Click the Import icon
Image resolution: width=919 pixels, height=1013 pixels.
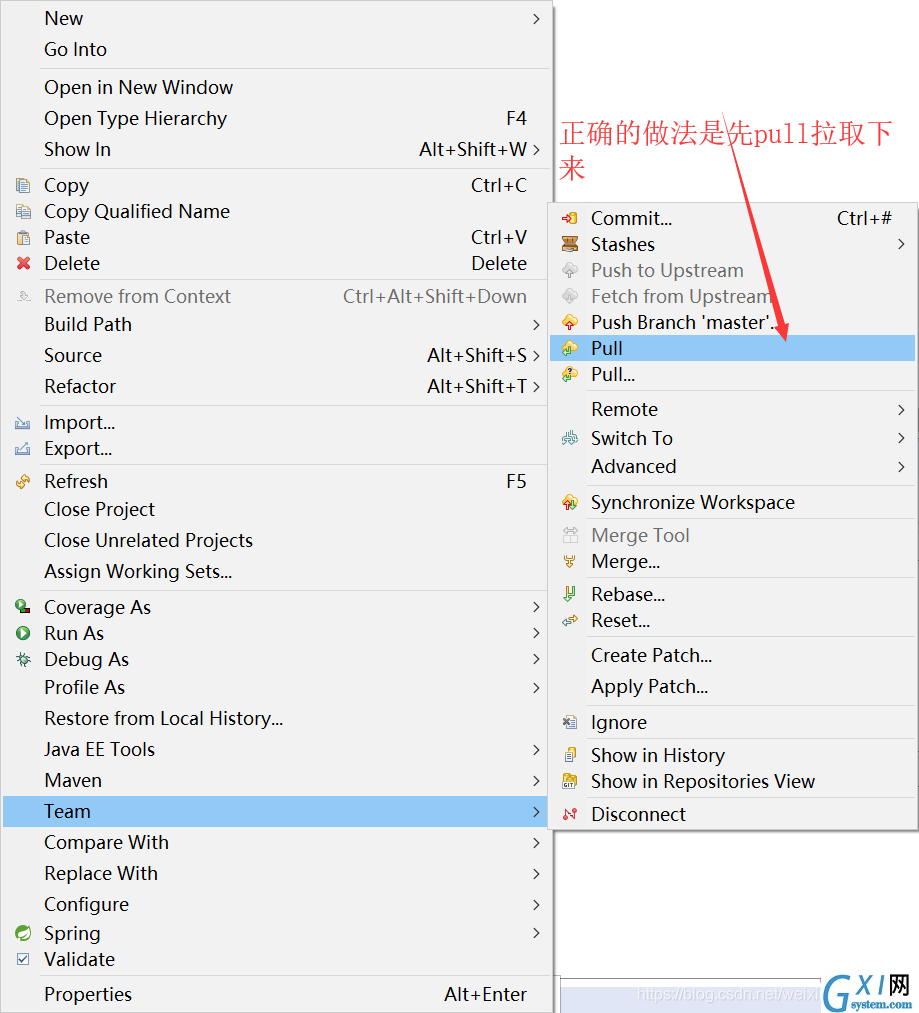coord(23,423)
